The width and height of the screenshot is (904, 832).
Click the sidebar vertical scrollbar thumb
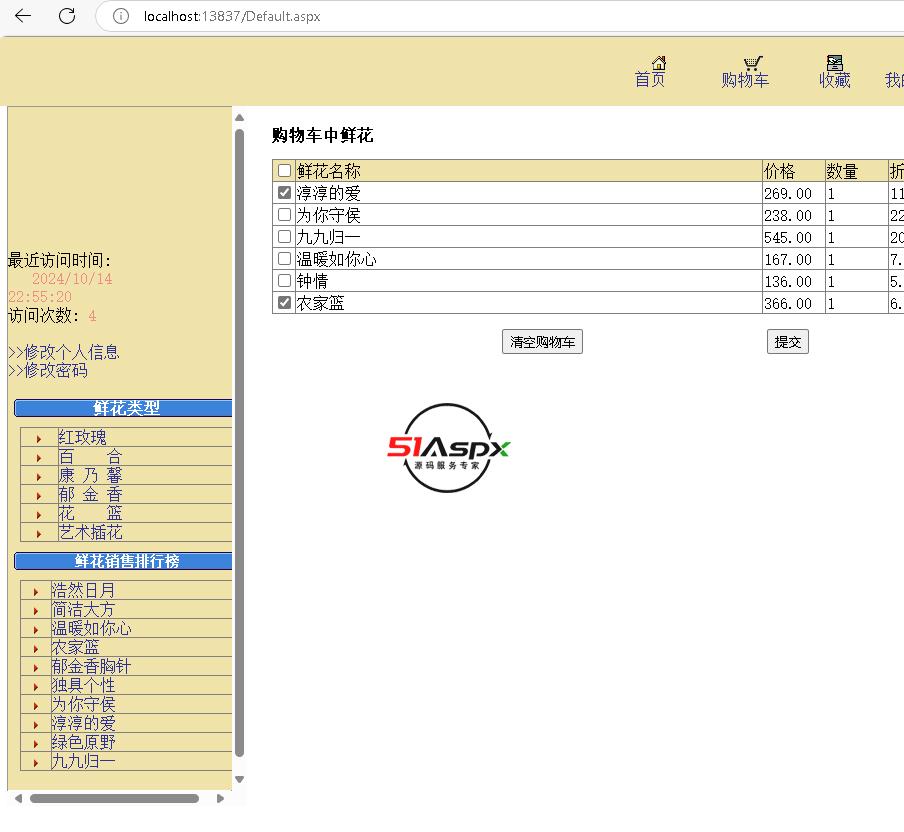[239, 440]
